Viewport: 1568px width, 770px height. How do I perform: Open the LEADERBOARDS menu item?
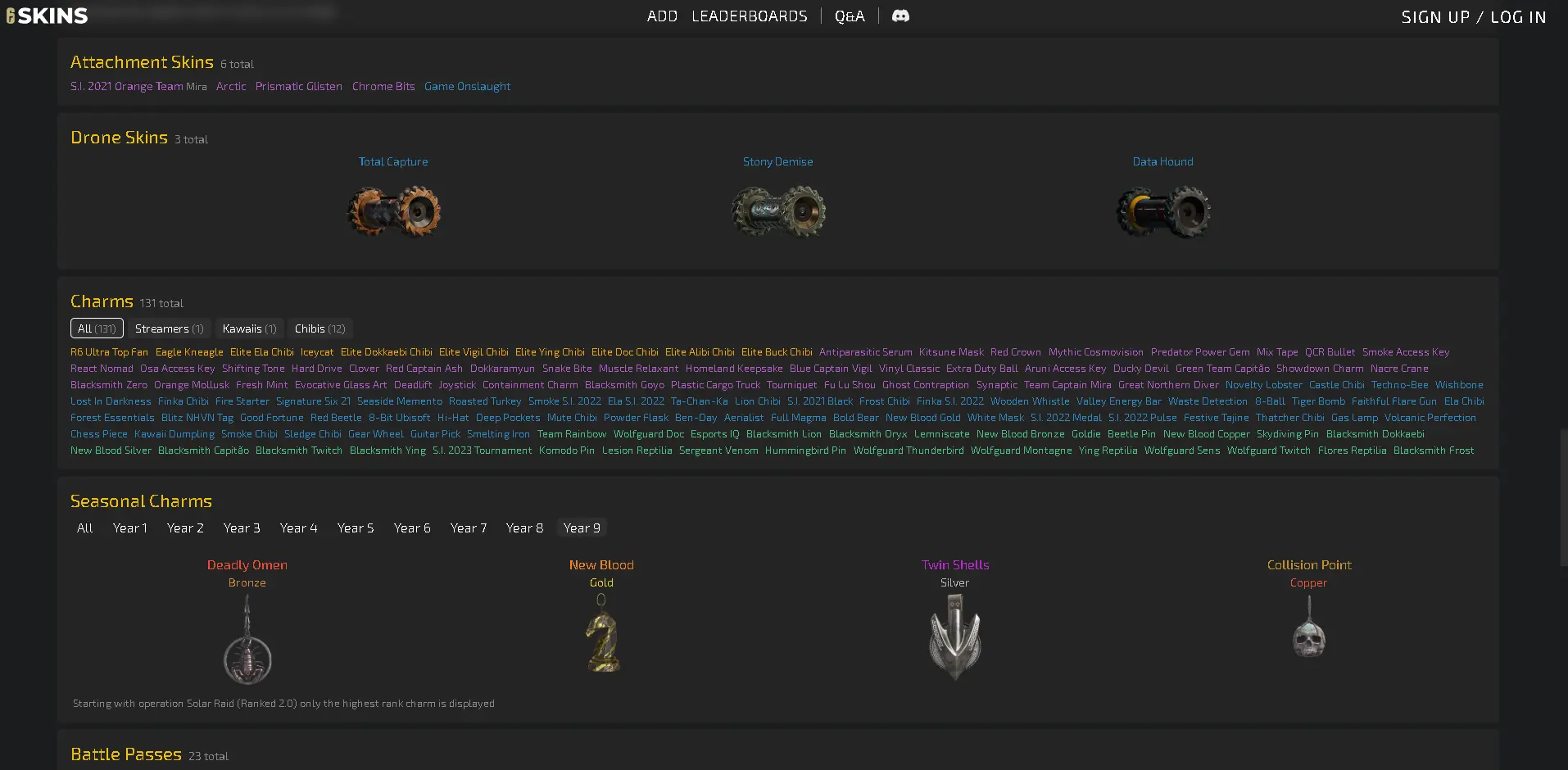(x=749, y=16)
